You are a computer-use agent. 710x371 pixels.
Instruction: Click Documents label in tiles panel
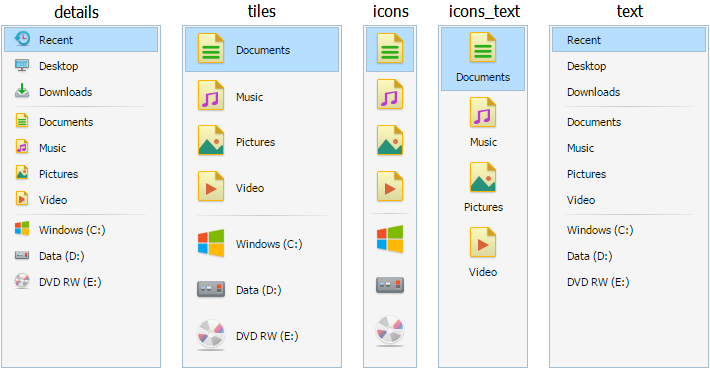[x=263, y=50]
